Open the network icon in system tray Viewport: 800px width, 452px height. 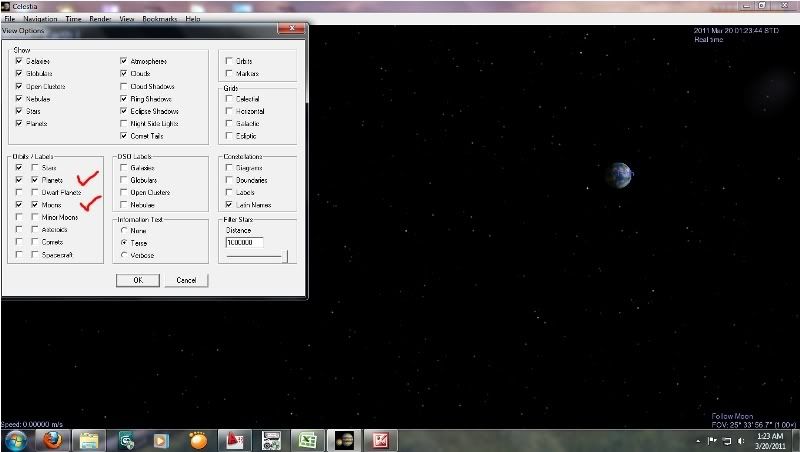[728, 441]
